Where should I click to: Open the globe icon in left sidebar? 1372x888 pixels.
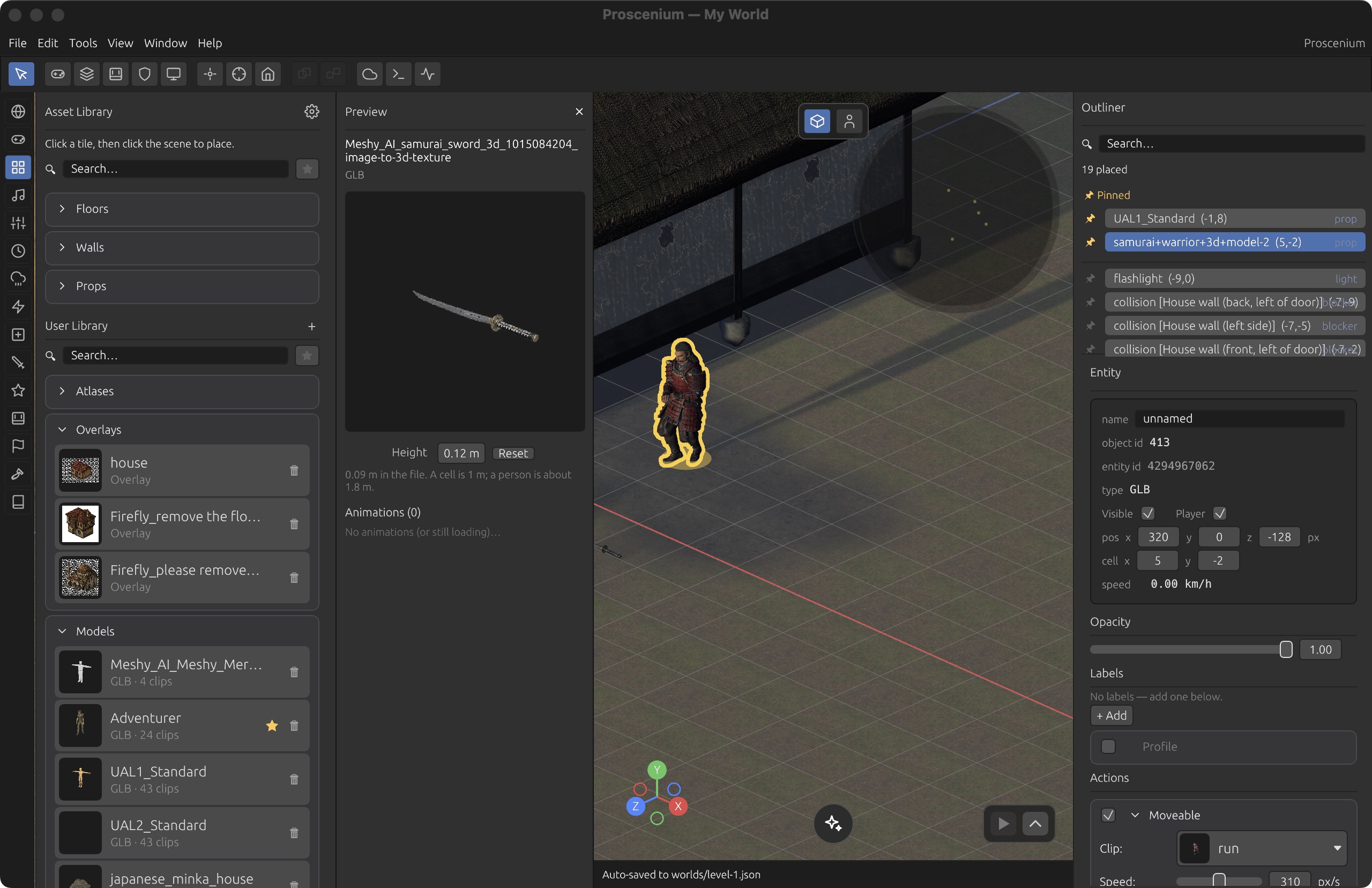(x=18, y=112)
